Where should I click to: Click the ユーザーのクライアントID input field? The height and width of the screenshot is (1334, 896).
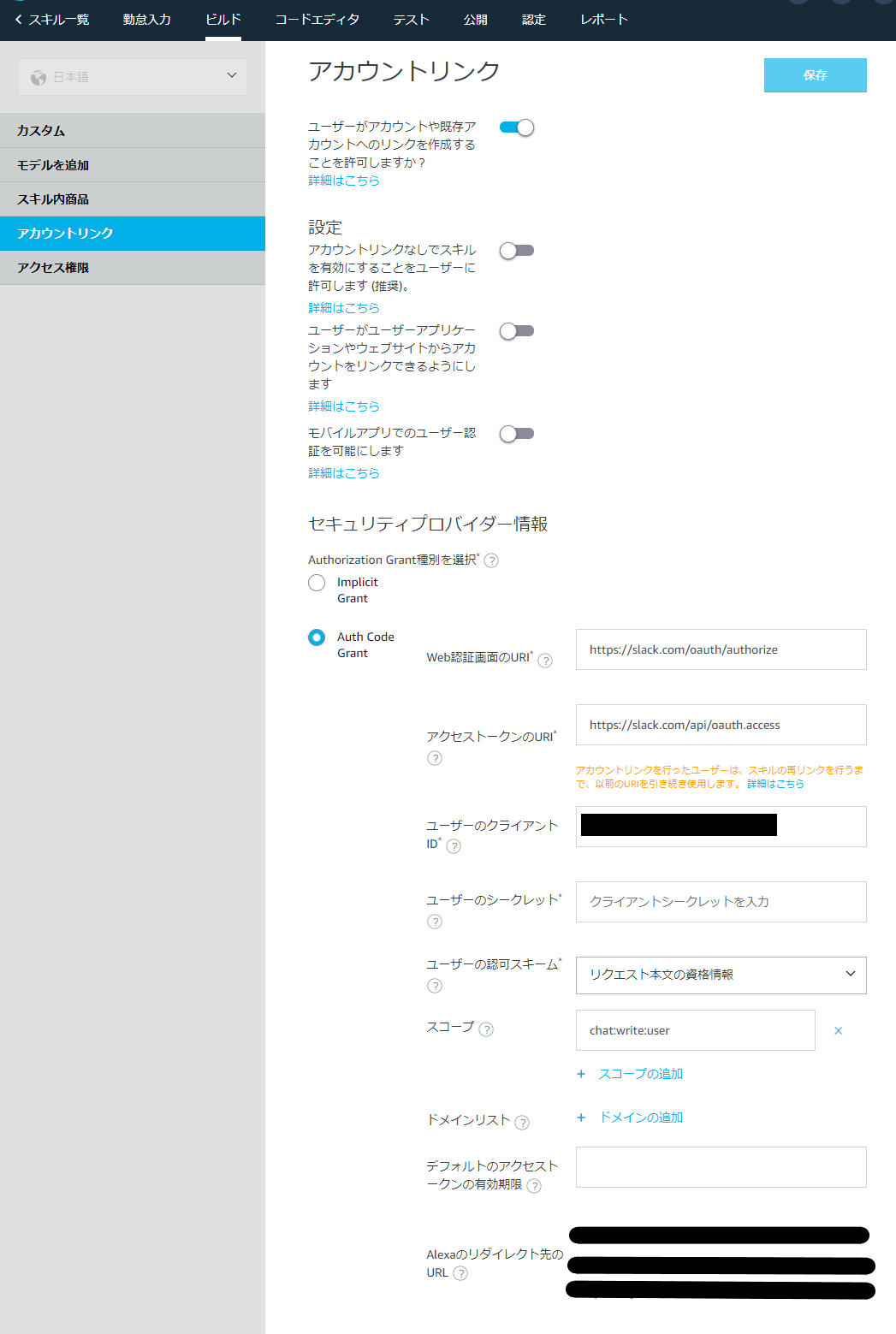point(721,827)
